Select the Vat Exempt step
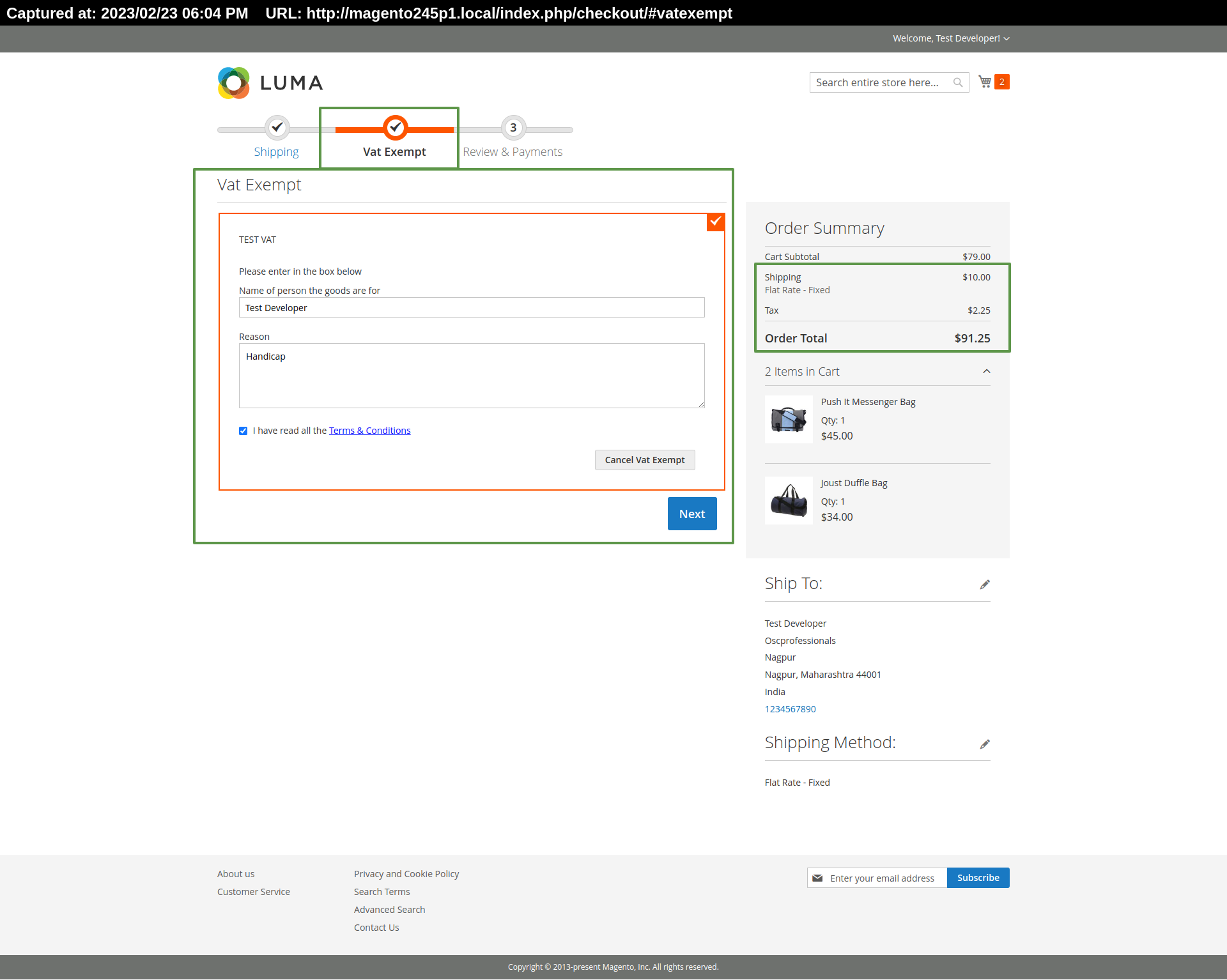The width and height of the screenshot is (1227, 980). pyautogui.click(x=394, y=151)
